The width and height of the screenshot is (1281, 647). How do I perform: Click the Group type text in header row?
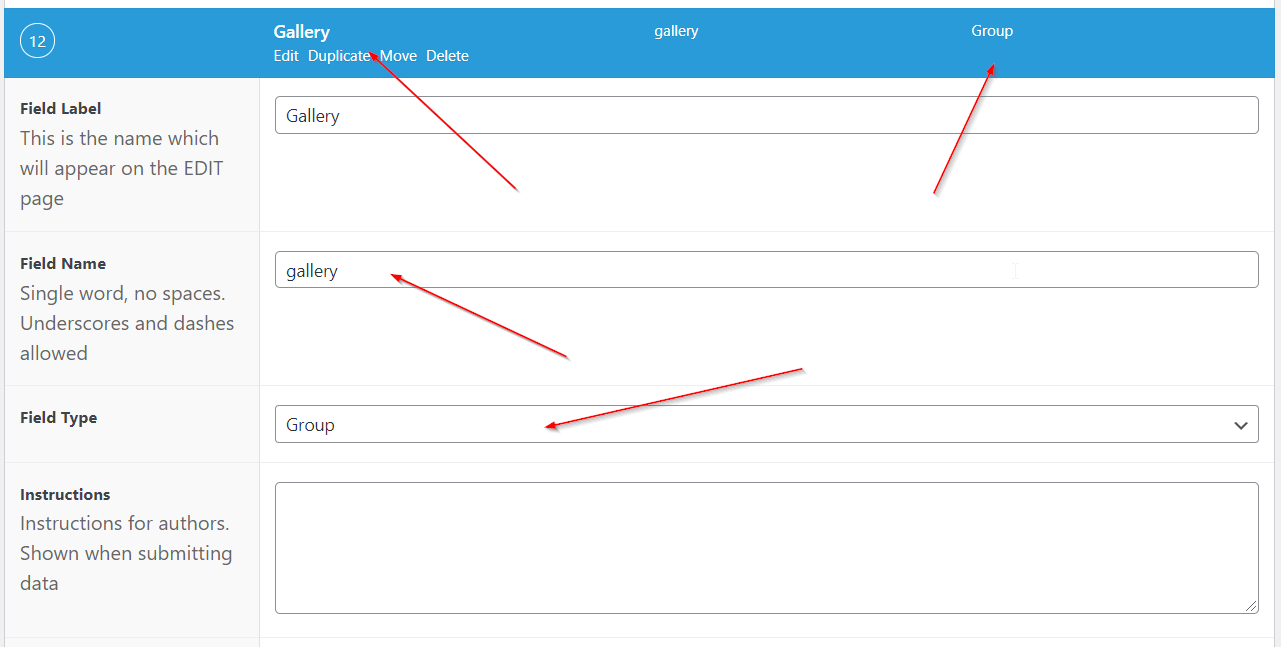point(992,31)
